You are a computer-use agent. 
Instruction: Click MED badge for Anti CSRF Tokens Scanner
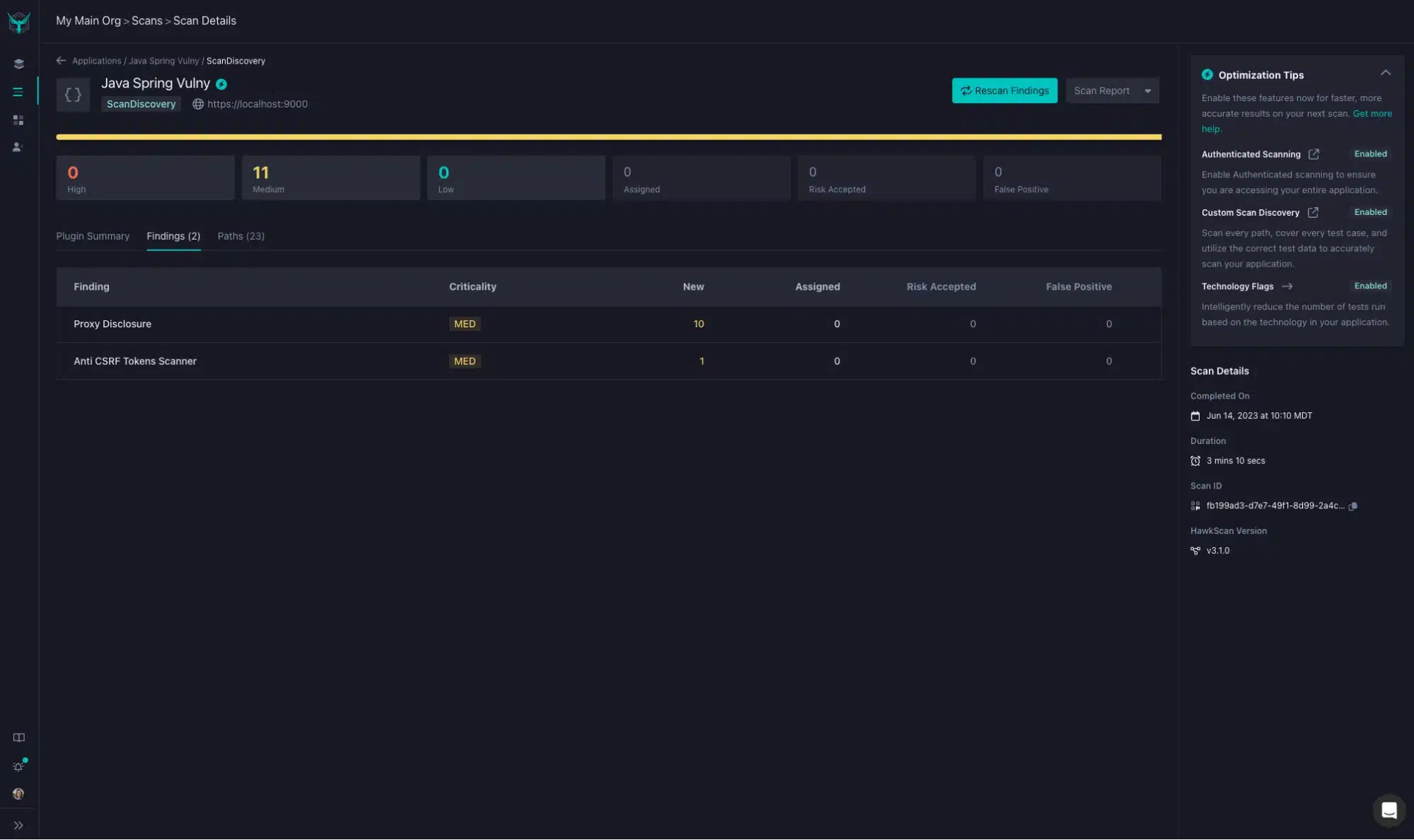click(465, 361)
